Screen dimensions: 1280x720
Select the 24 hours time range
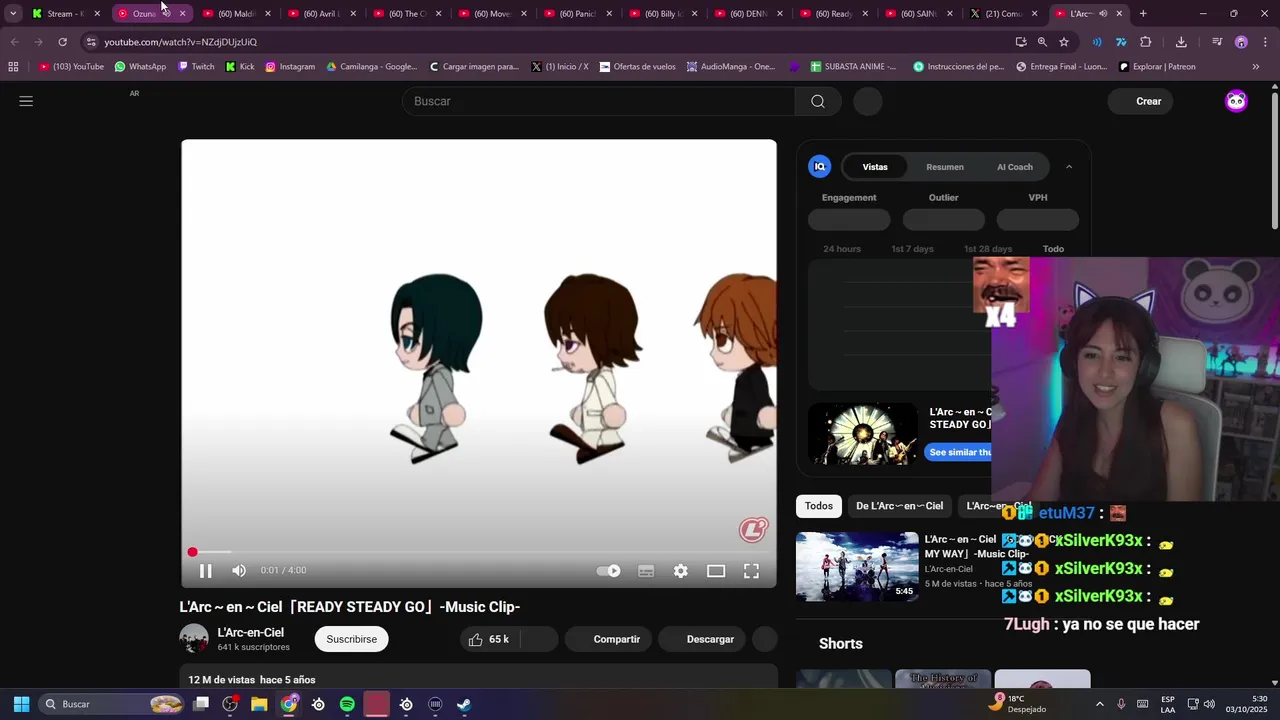[x=842, y=249]
